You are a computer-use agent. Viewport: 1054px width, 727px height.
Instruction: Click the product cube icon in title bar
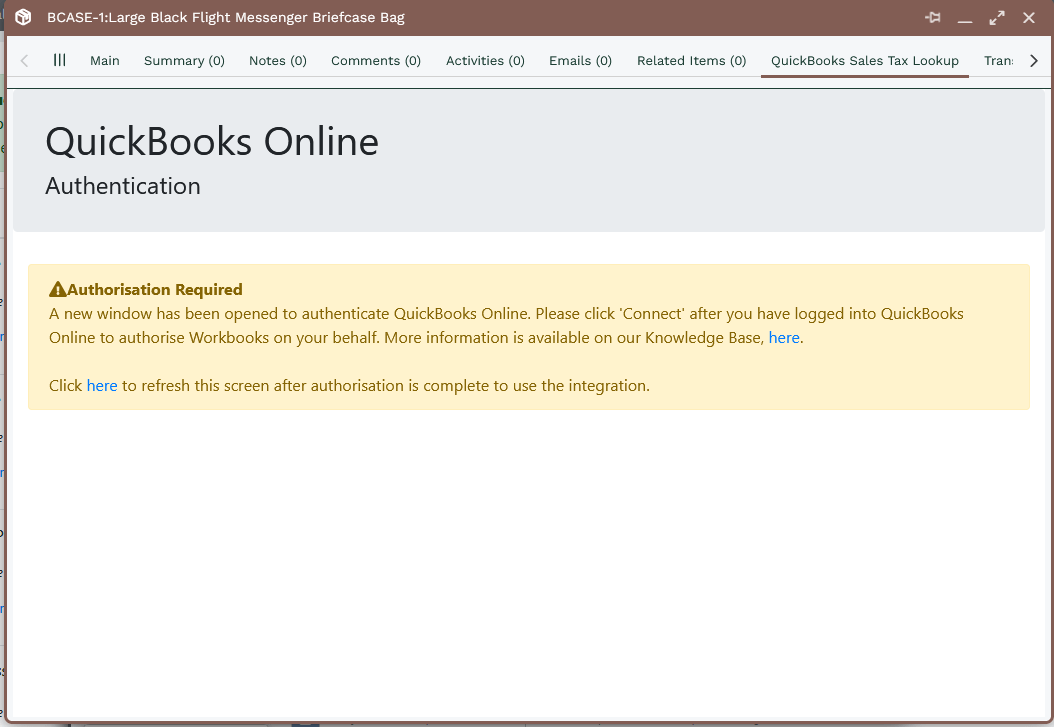23,18
